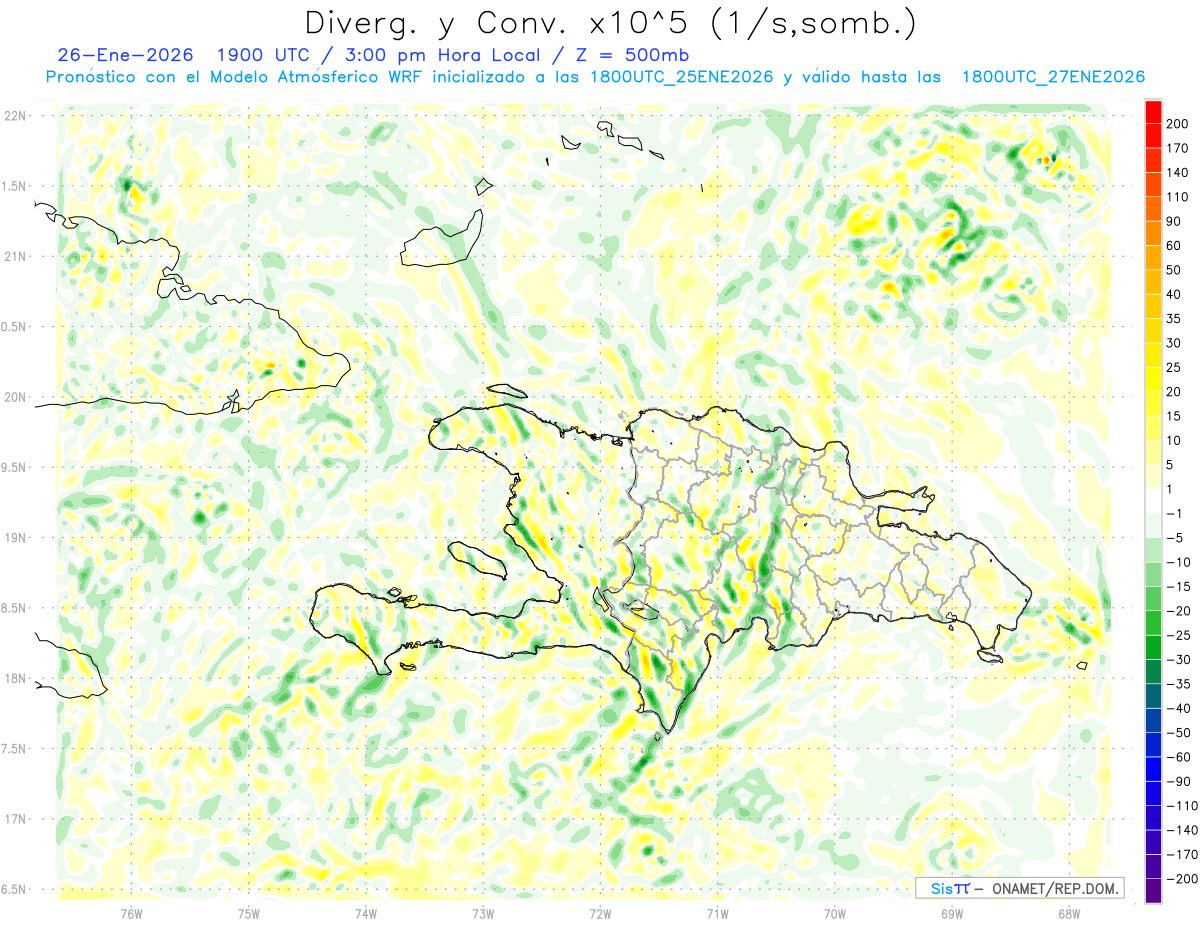Click the positive '50' colorbar value
The image size is (1200, 927).
1175,270
